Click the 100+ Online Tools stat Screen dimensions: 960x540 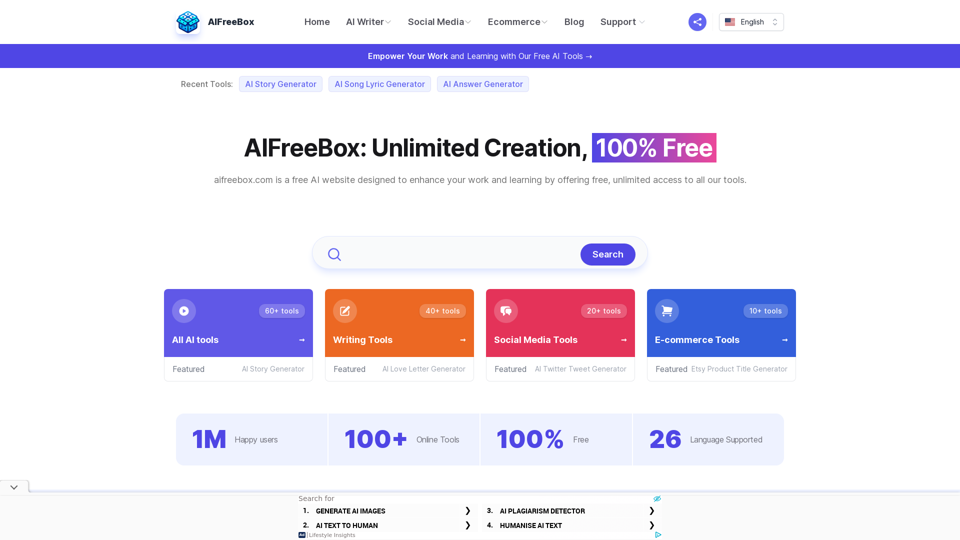(402, 440)
